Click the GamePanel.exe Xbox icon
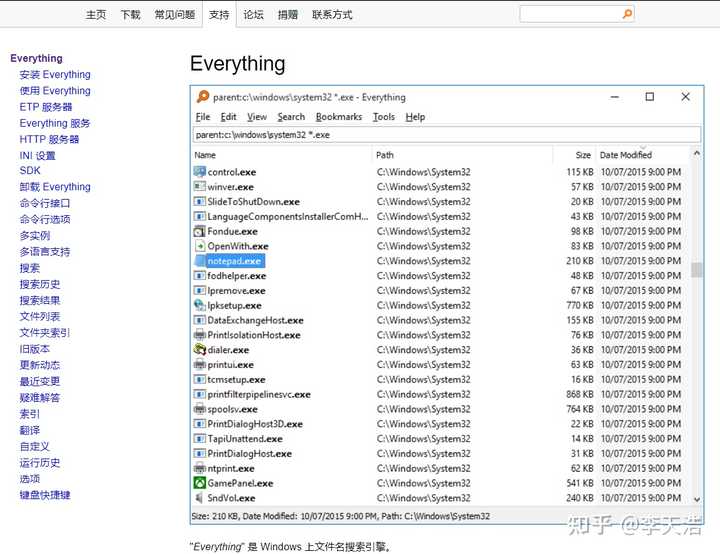This screenshot has height=554, width=720. click(x=199, y=483)
